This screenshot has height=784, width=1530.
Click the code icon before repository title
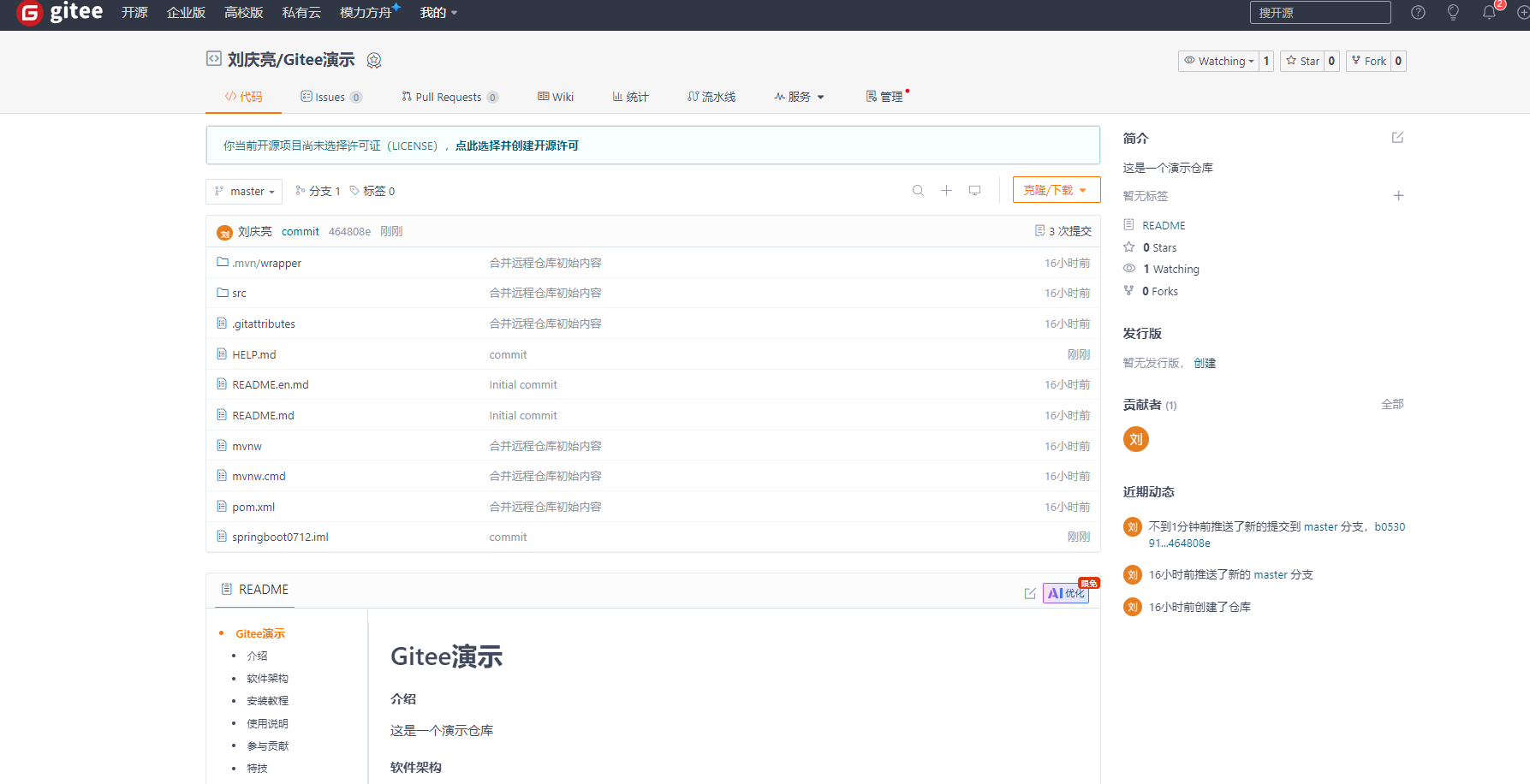pos(214,58)
